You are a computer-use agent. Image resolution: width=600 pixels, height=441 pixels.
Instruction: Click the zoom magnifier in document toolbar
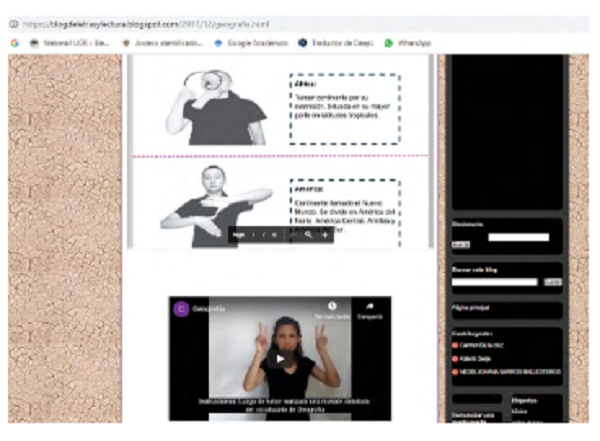[309, 235]
